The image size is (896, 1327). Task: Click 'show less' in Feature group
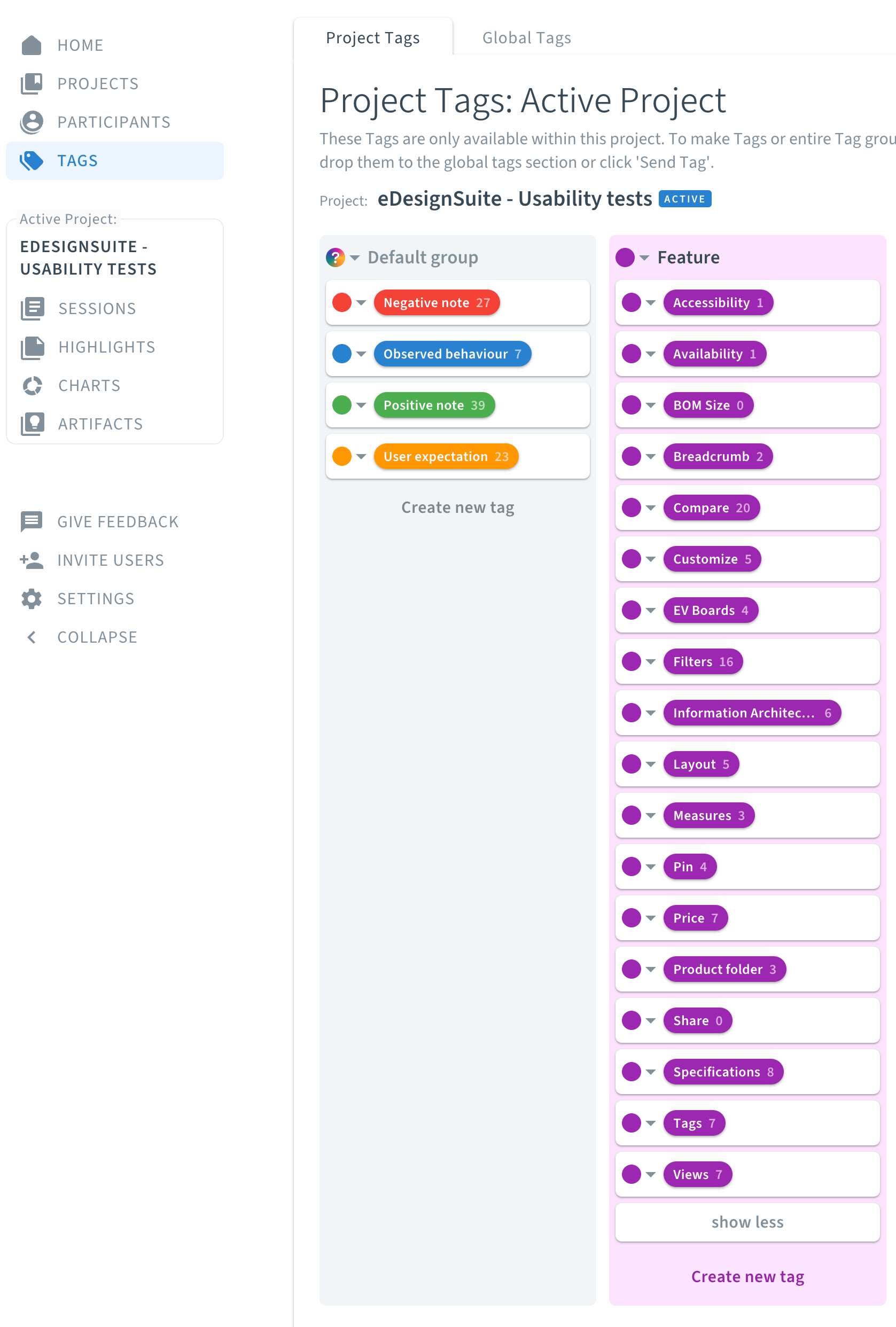coord(747,1222)
